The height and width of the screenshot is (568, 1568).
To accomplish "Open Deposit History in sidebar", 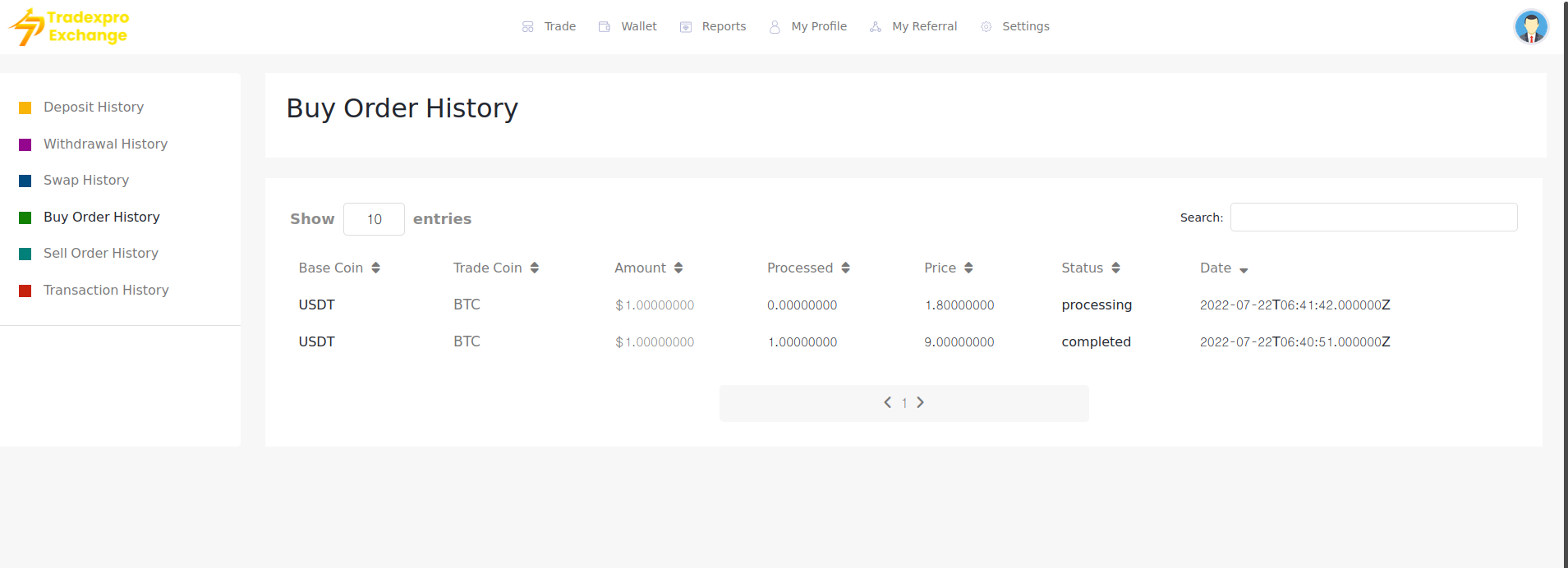I will coord(93,108).
